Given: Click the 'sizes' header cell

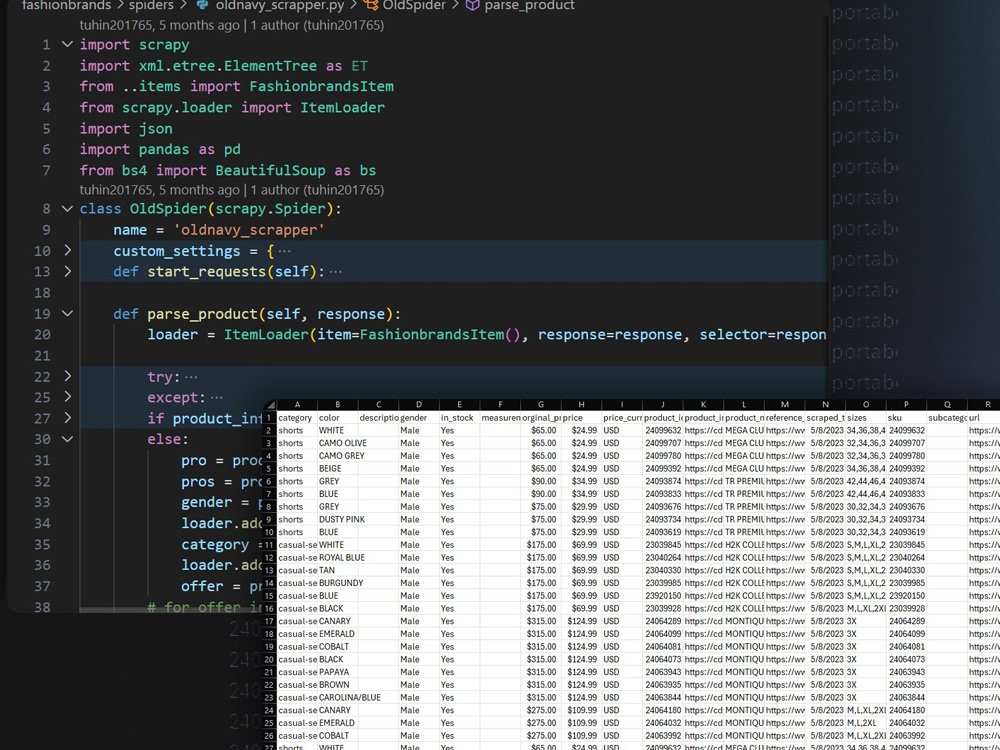Looking at the screenshot, I should point(865,418).
